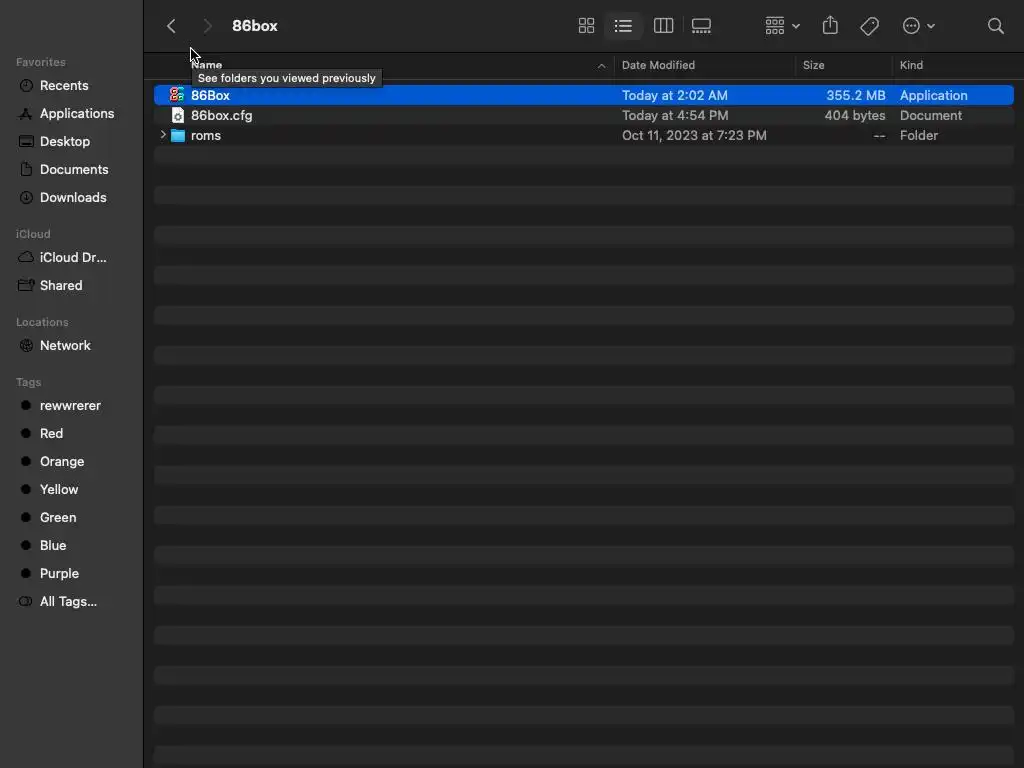This screenshot has height=768, width=1024.
Task: Click the '404 bytes' size cell
Action: click(x=855, y=116)
